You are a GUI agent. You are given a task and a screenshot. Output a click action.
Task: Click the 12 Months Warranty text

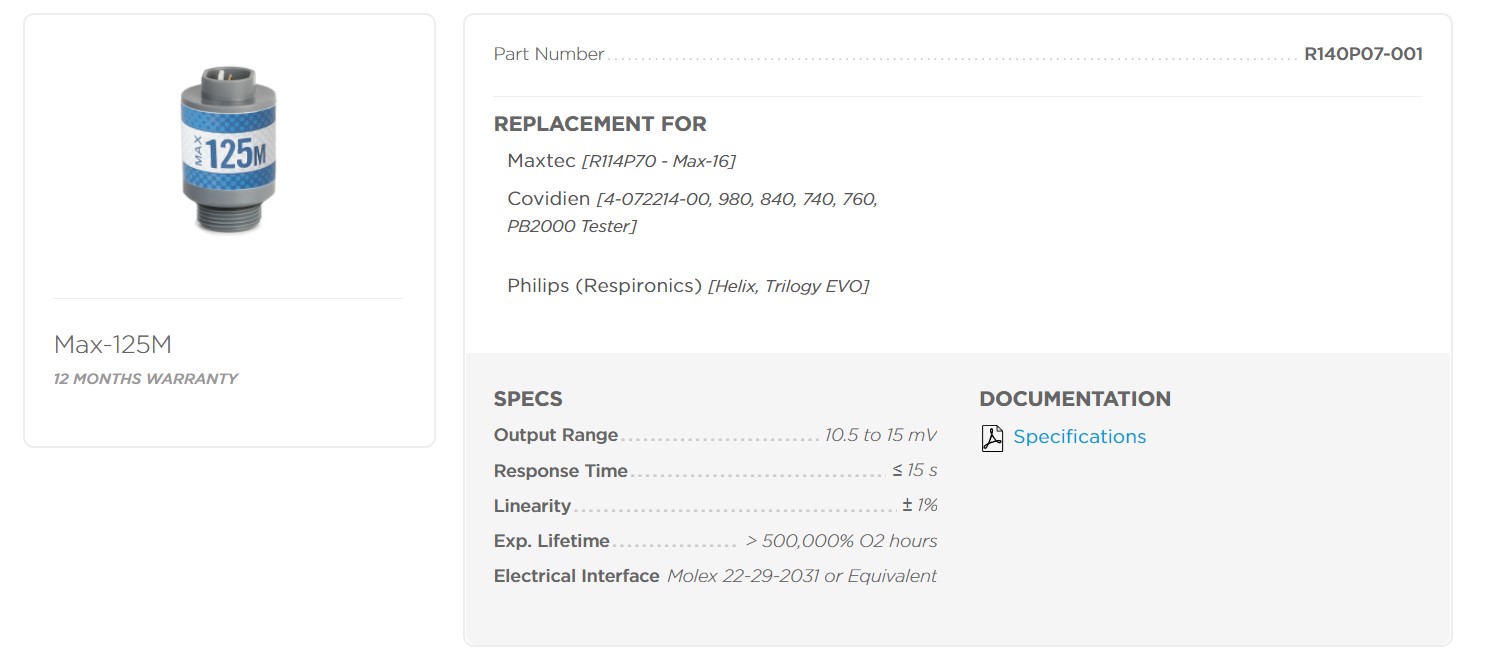point(146,379)
